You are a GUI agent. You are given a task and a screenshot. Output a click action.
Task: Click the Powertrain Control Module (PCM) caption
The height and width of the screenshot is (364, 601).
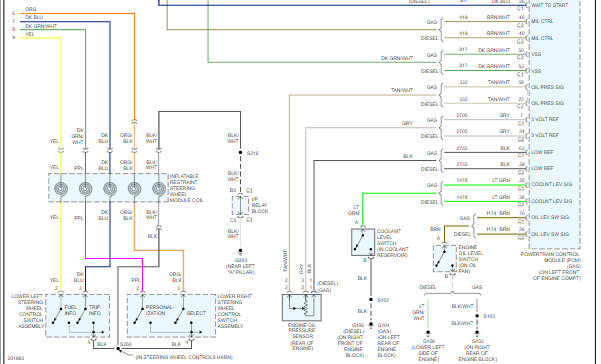pyautogui.click(x=550, y=266)
